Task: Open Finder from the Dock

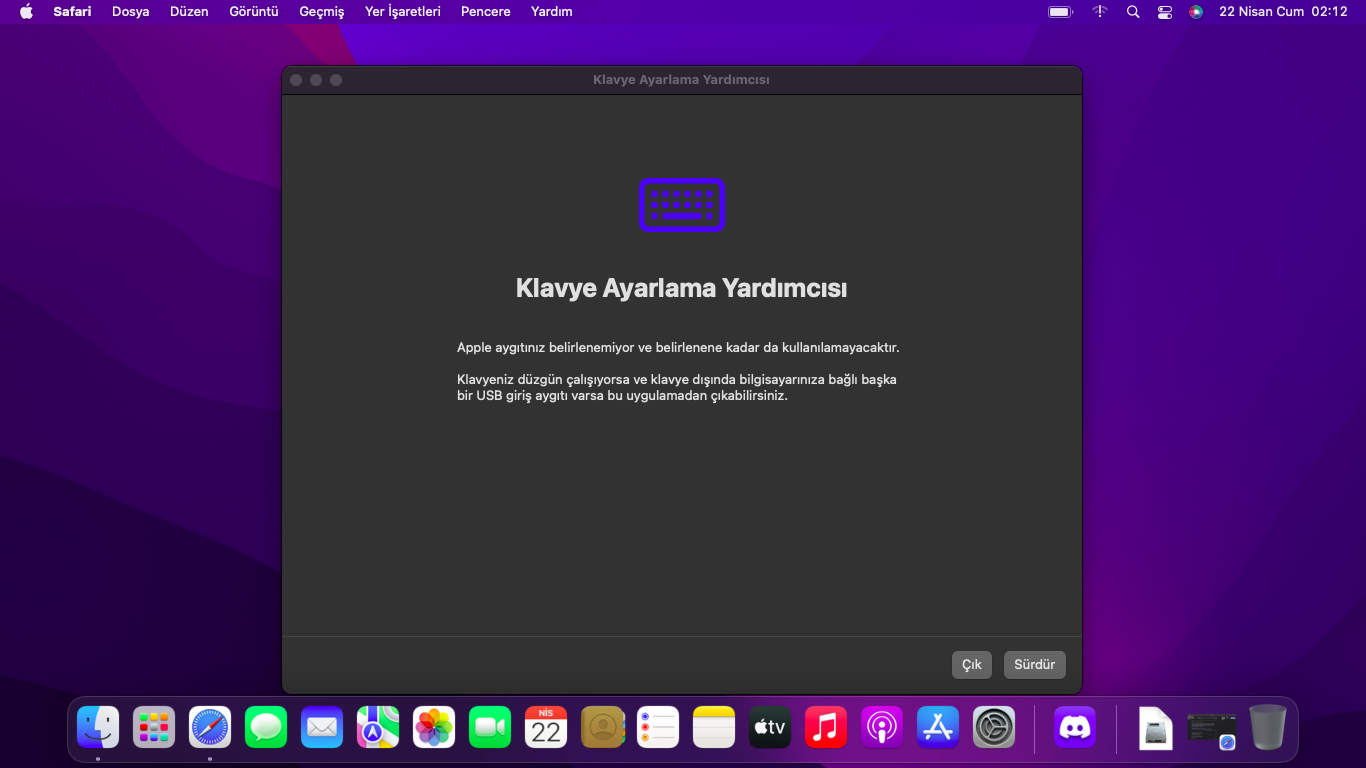Action: click(98, 727)
